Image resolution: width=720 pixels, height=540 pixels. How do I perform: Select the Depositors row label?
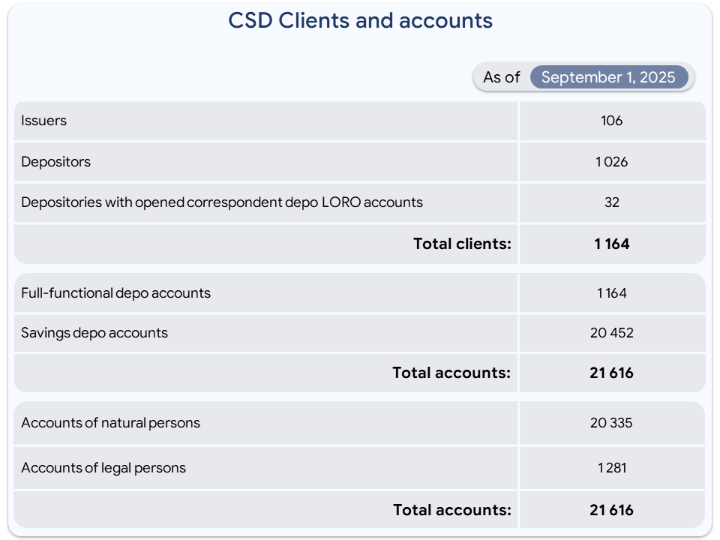point(56,161)
